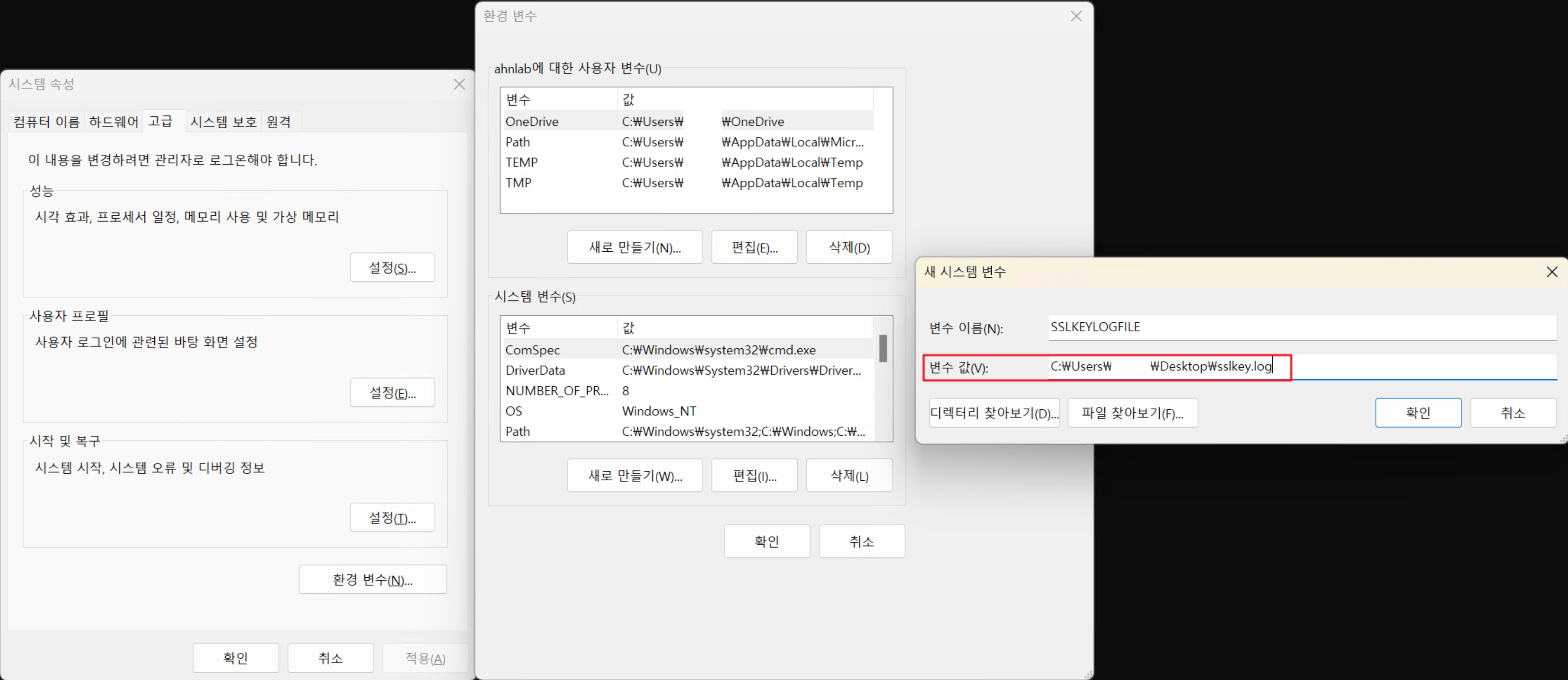Click 편집(I) for system variables
Image resolution: width=1568 pixels, height=680 pixels.
click(x=754, y=476)
